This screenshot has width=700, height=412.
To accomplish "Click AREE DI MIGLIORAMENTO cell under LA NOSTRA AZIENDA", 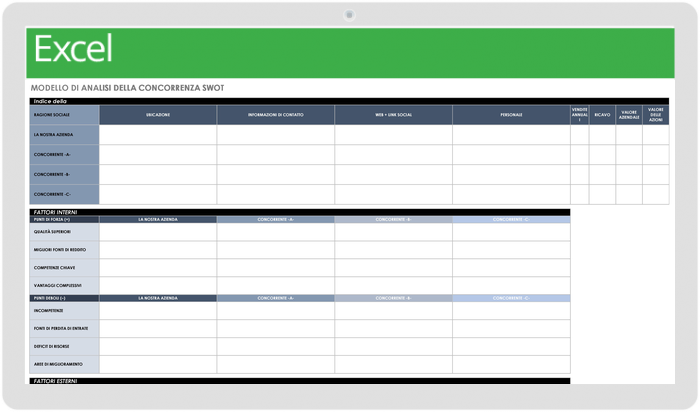I will pyautogui.click(x=158, y=364).
